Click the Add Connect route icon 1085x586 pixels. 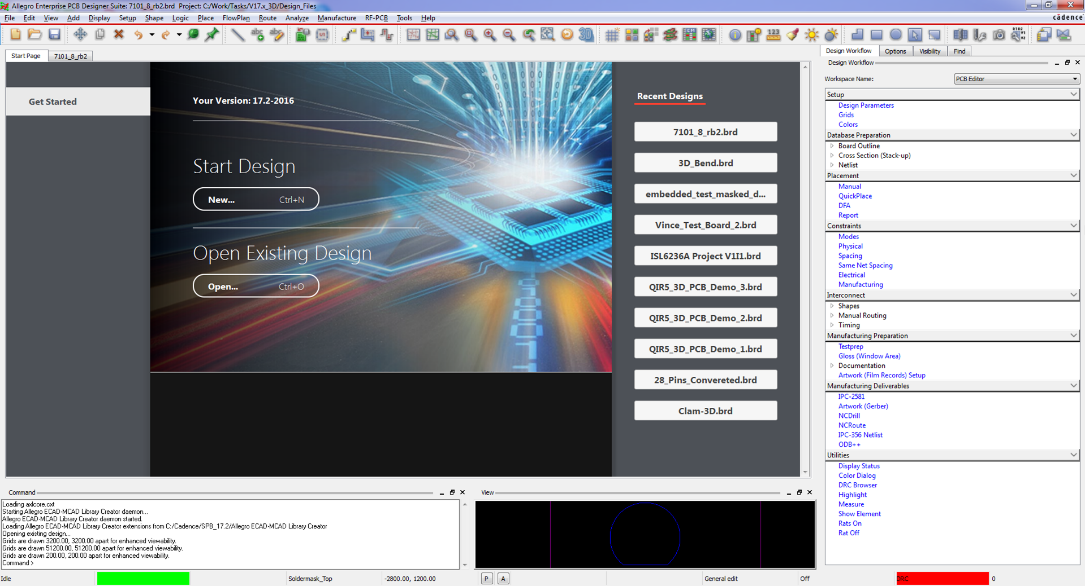coord(348,35)
